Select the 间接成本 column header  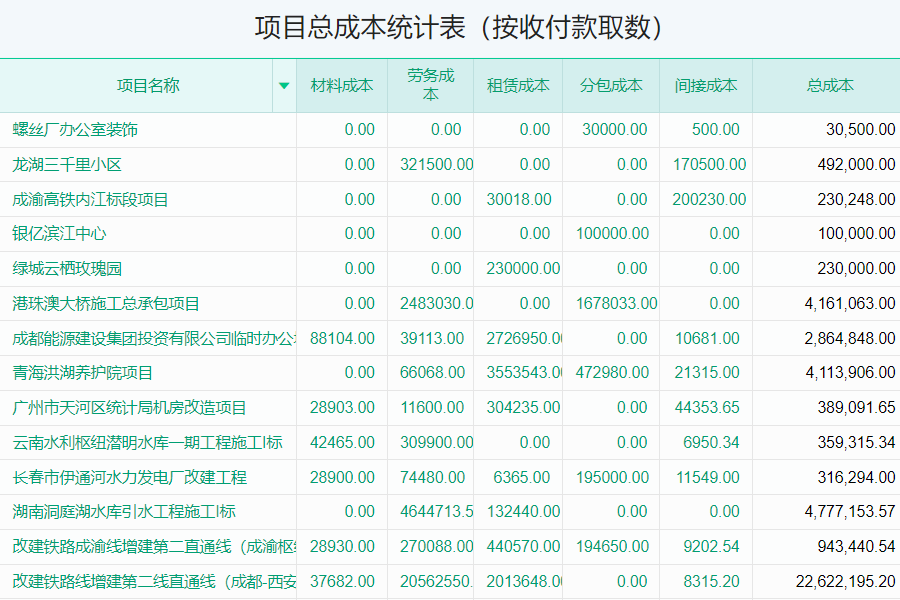pyautogui.click(x=705, y=86)
